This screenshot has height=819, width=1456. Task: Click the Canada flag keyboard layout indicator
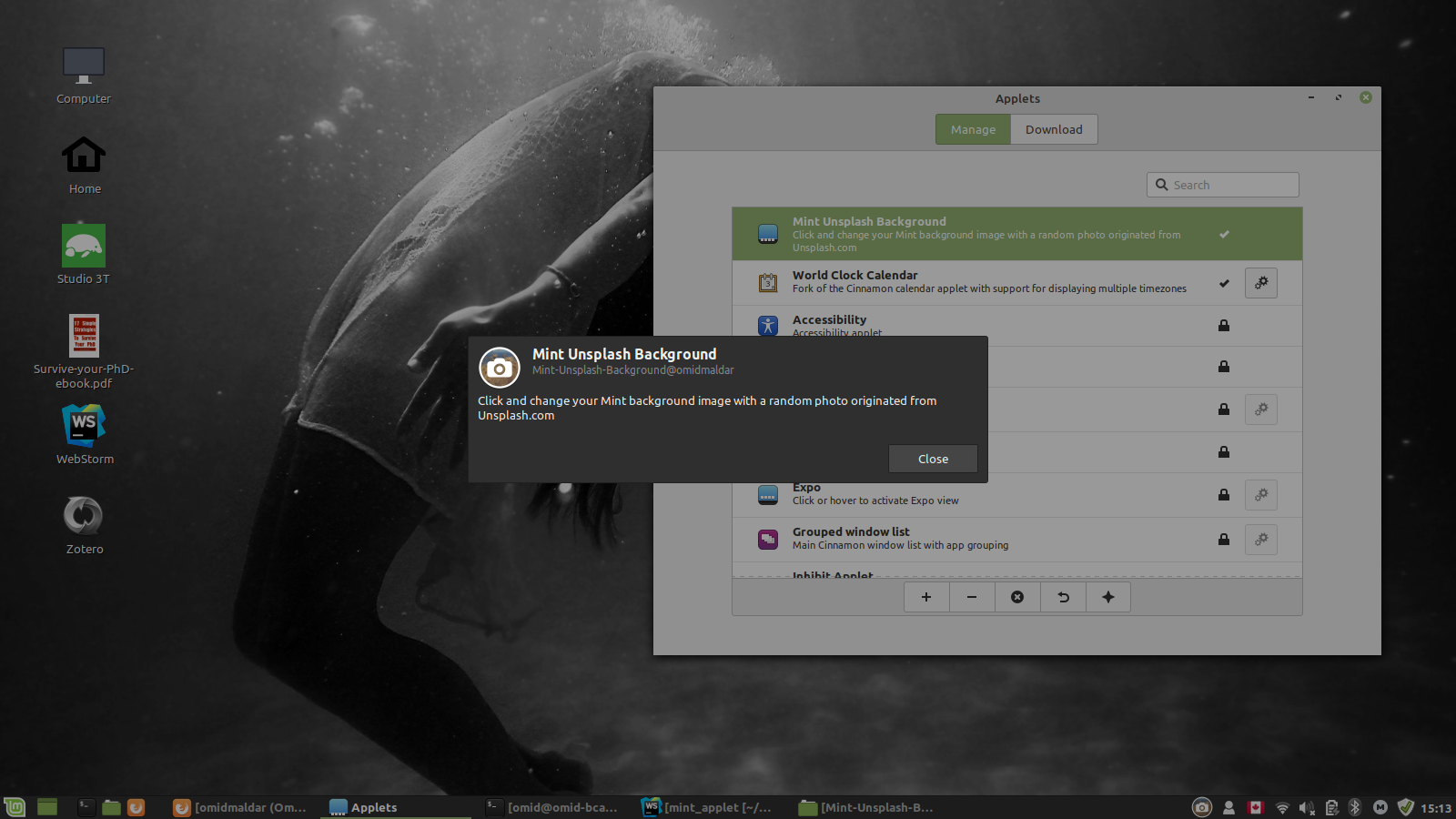1256,807
